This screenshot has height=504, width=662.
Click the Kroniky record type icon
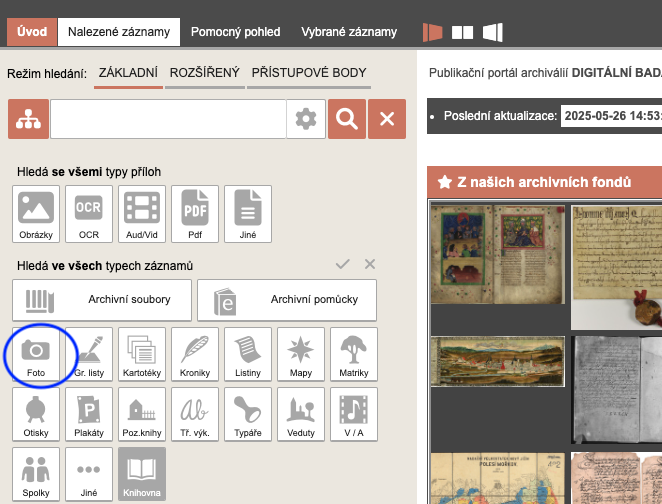195,354
